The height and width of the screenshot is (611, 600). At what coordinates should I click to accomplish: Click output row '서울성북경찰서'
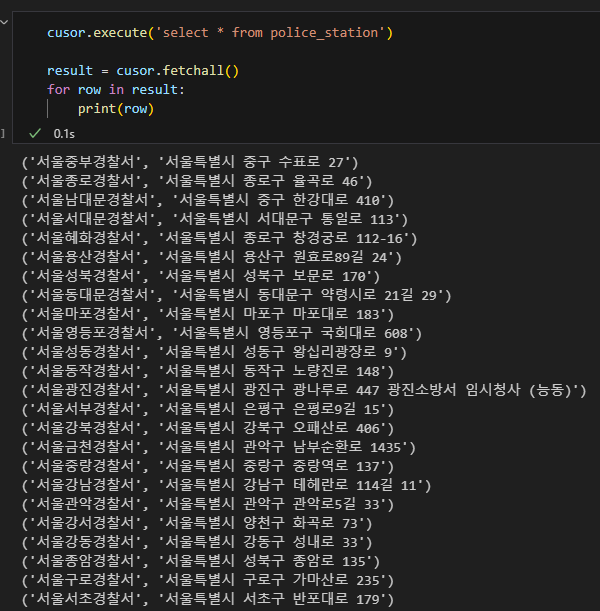click(201, 276)
